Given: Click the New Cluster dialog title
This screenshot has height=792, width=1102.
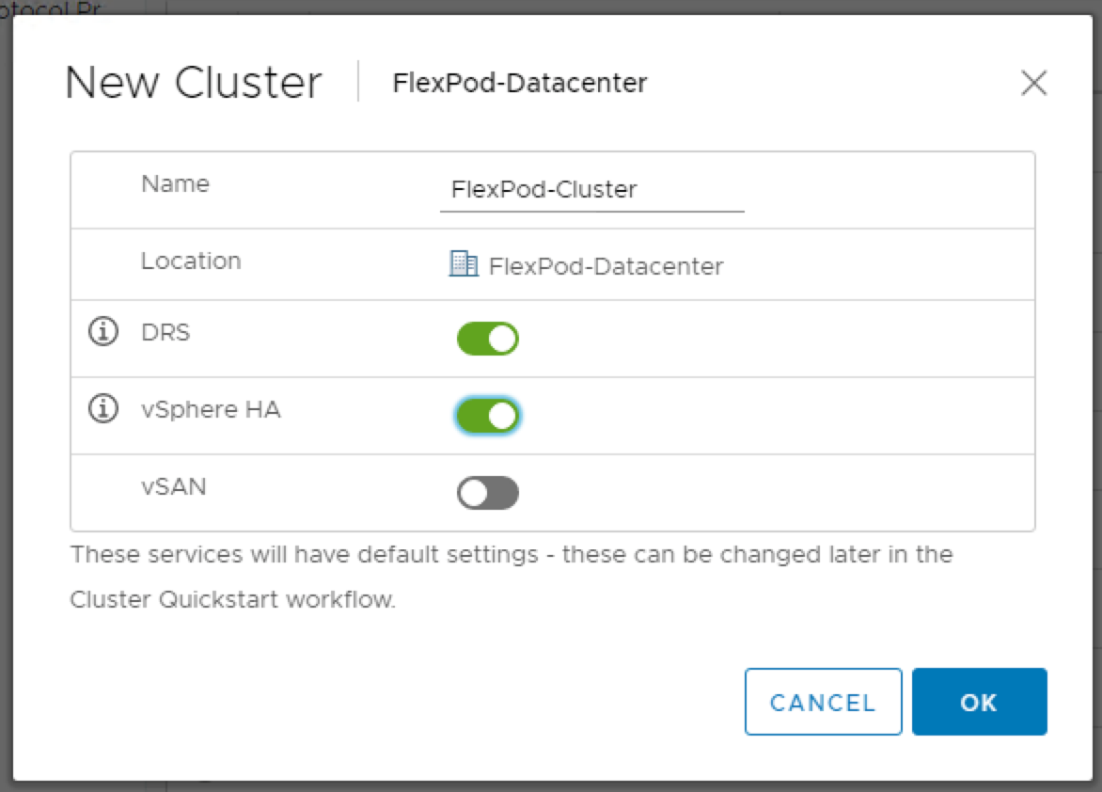Looking at the screenshot, I should 194,83.
